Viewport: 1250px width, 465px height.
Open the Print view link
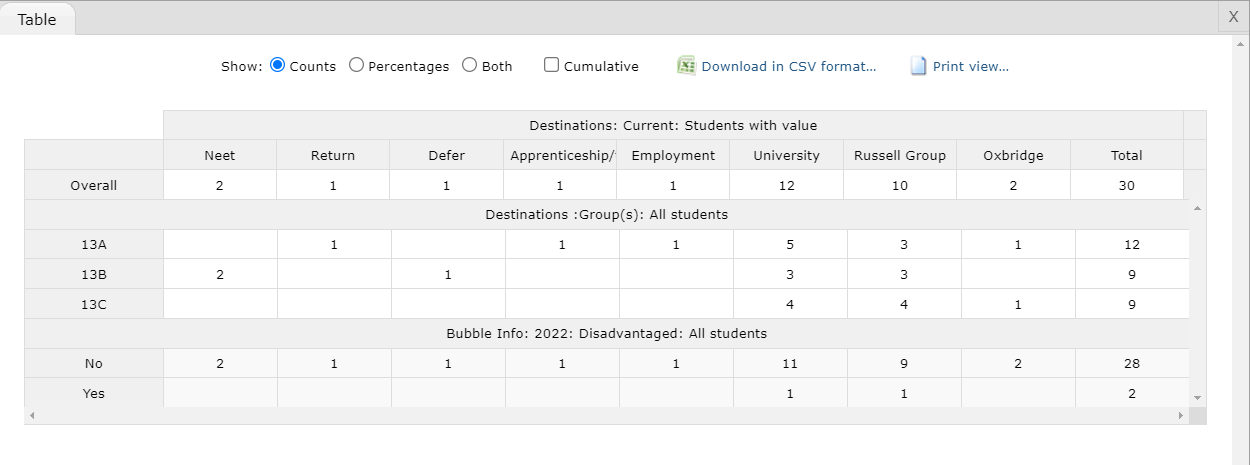[971, 66]
